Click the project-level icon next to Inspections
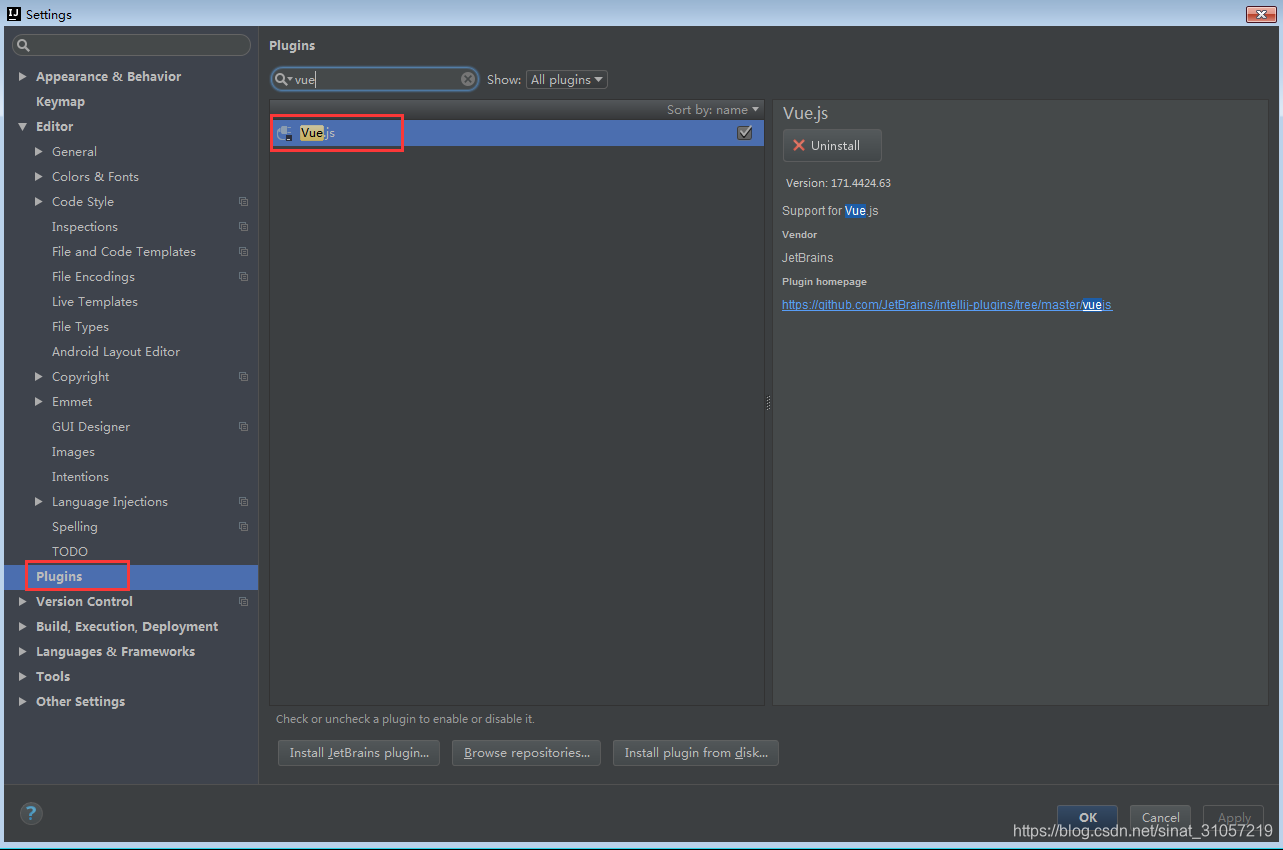Screen dimensions: 1283x850 243,226
